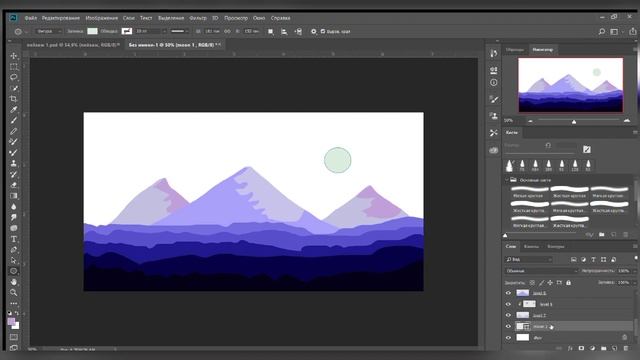This screenshot has height=360, width=640.
Task: Select the Move tool
Action: point(13,56)
